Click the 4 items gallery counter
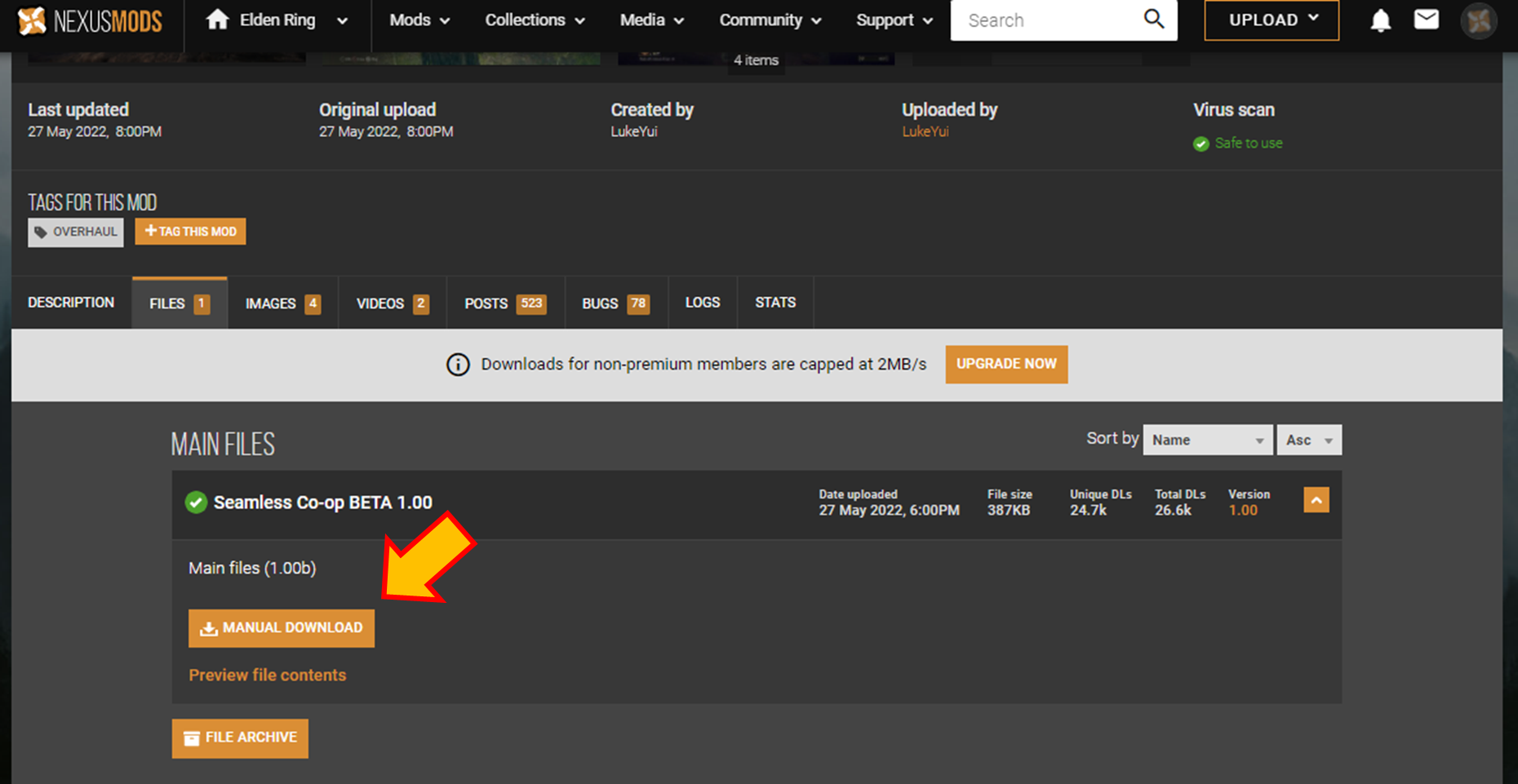The width and height of the screenshot is (1518, 784). coord(756,60)
